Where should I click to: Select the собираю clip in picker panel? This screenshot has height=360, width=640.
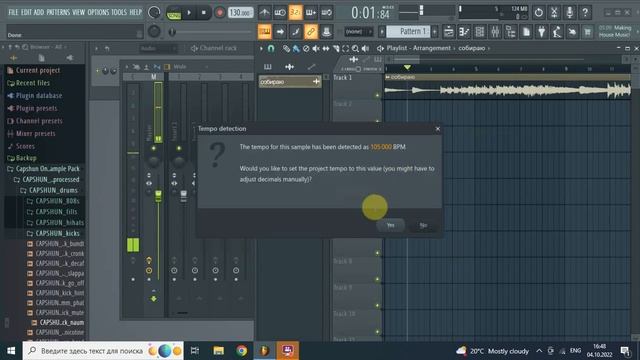click(290, 82)
